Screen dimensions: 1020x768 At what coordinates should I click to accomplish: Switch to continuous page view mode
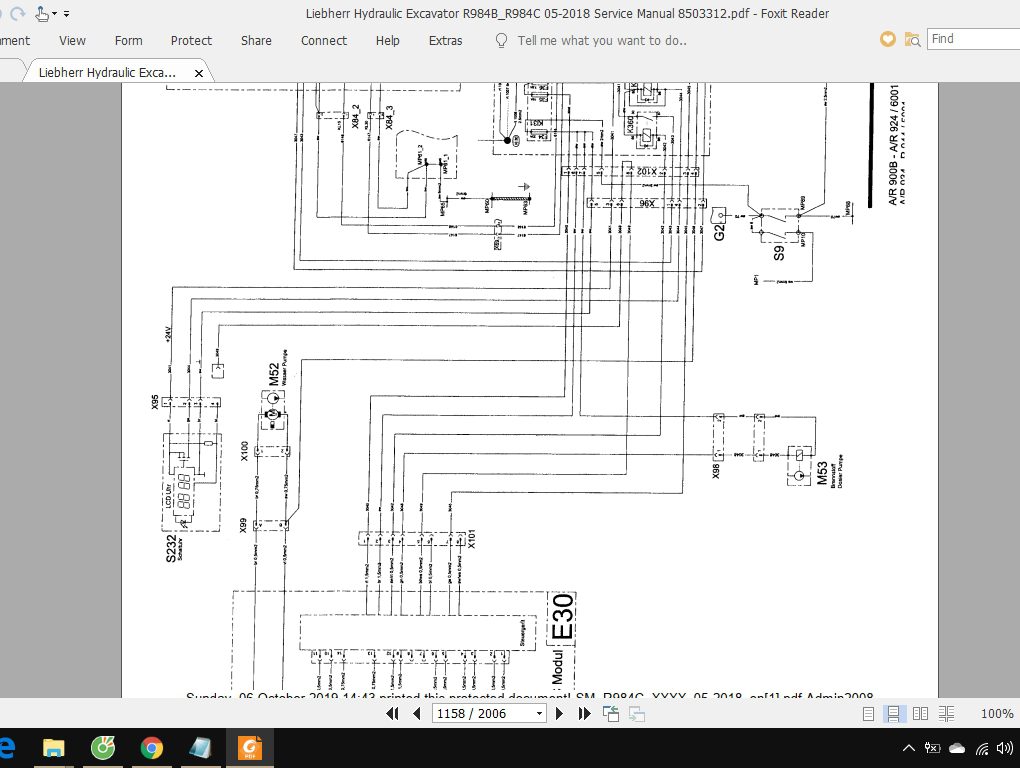(894, 714)
